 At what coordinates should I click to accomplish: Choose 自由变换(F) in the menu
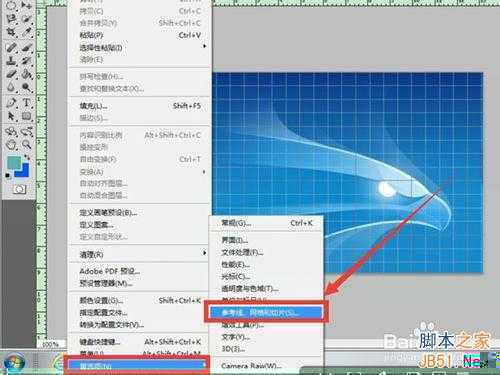(140, 159)
